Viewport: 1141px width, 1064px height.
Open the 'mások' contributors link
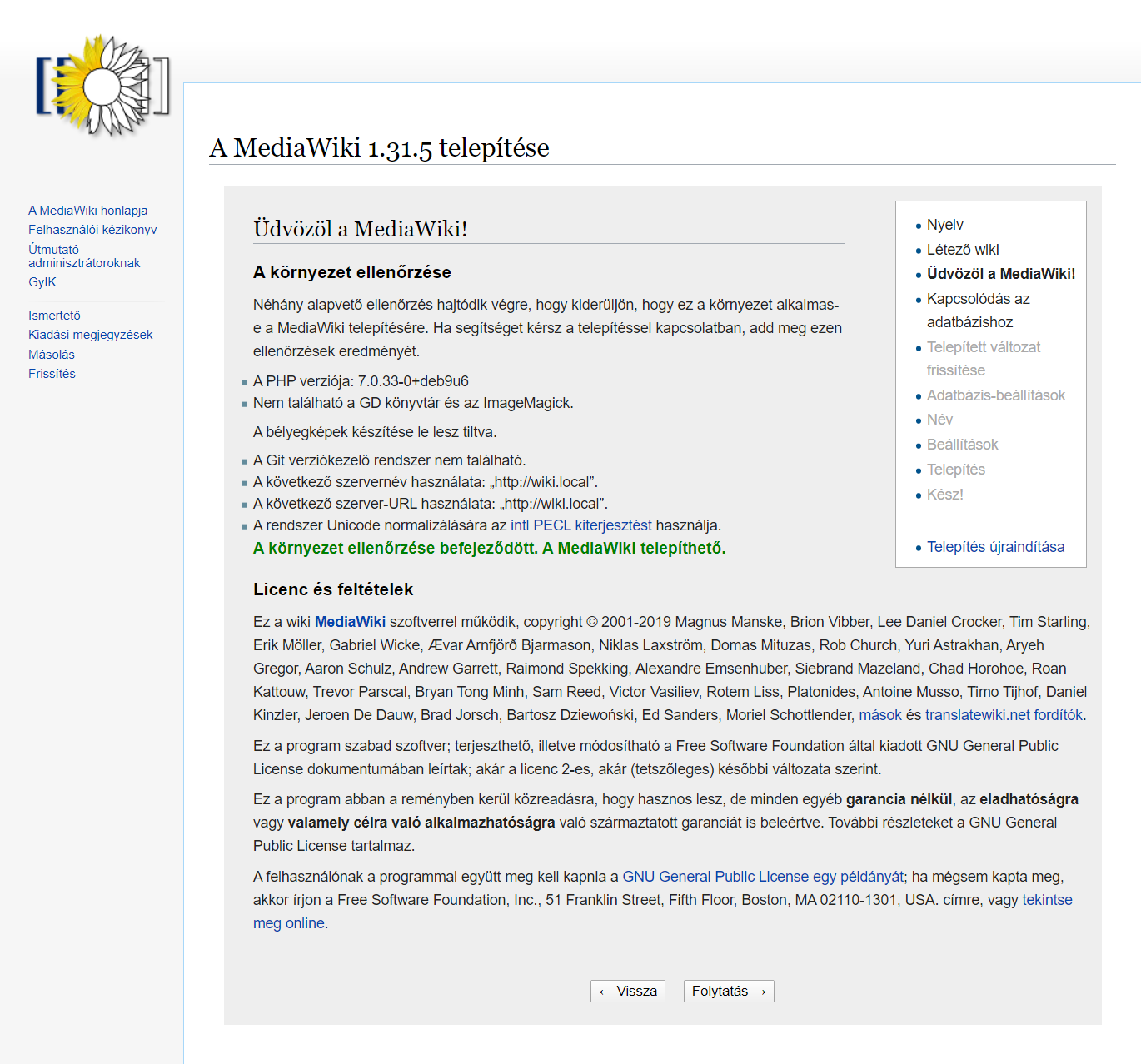click(x=879, y=715)
